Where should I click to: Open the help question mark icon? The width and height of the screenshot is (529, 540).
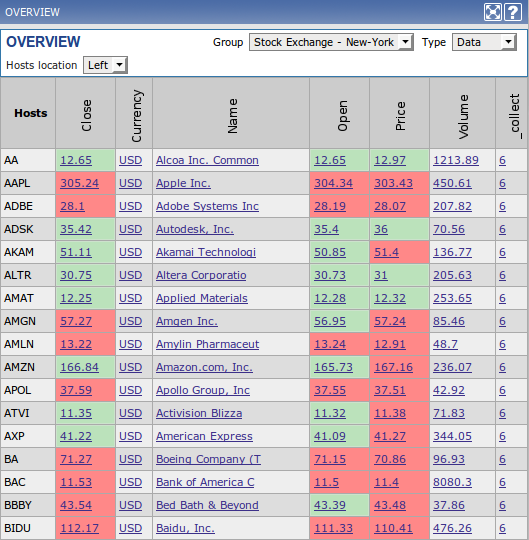click(513, 12)
